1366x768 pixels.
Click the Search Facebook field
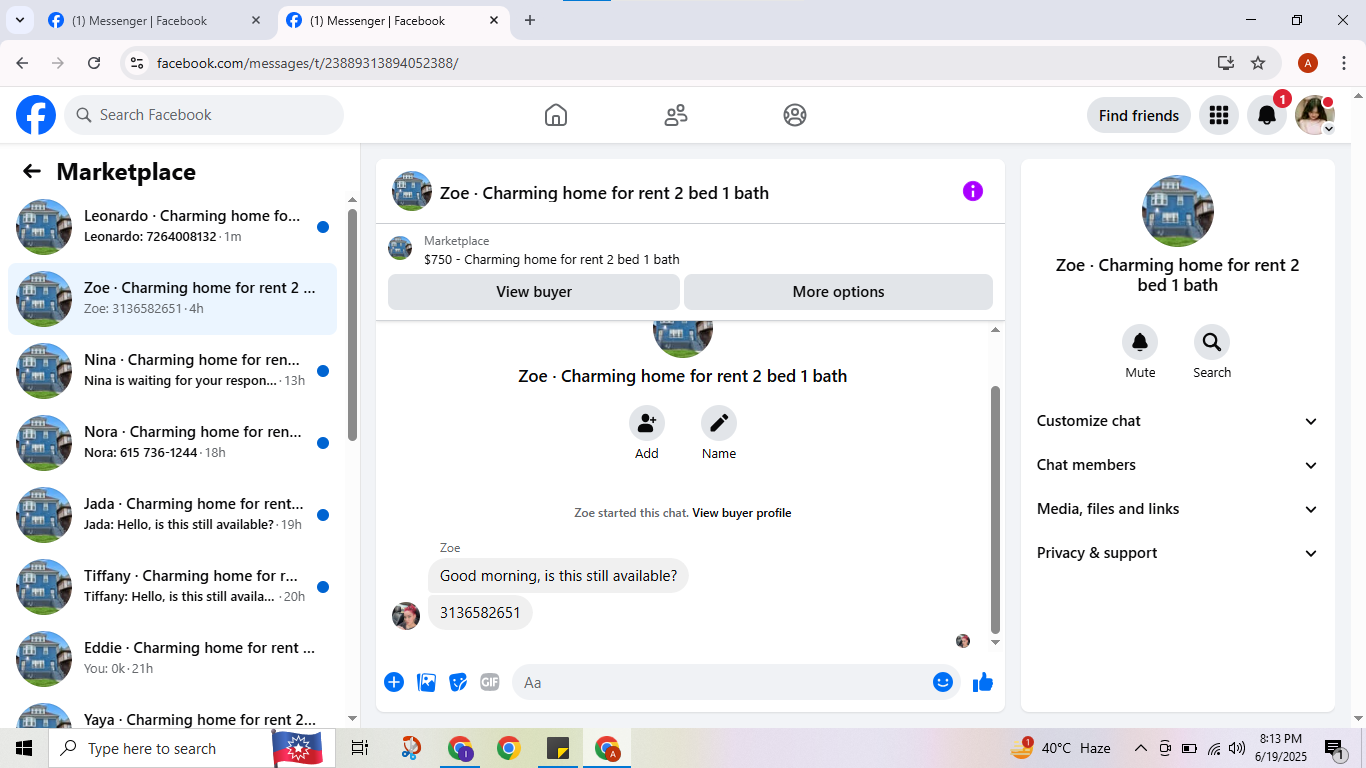click(x=204, y=115)
